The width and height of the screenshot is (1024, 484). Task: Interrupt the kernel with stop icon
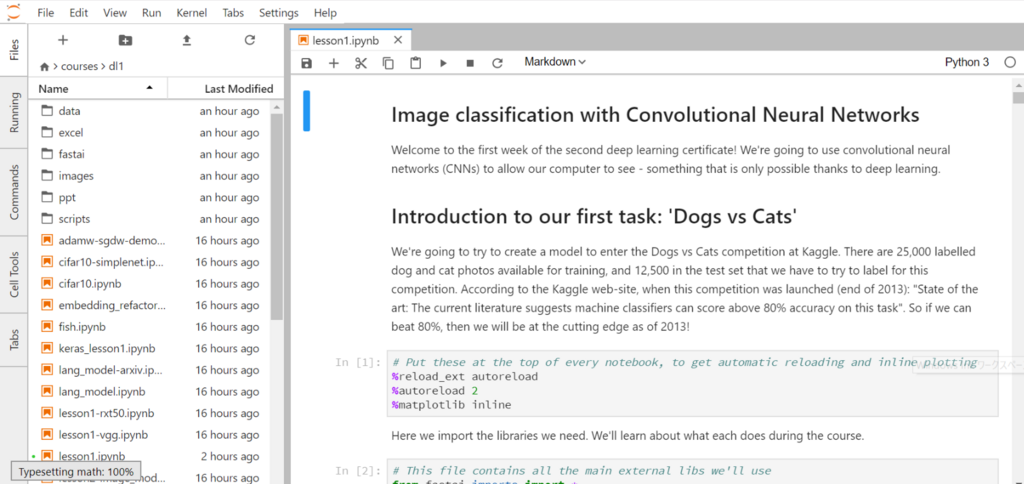pos(470,63)
